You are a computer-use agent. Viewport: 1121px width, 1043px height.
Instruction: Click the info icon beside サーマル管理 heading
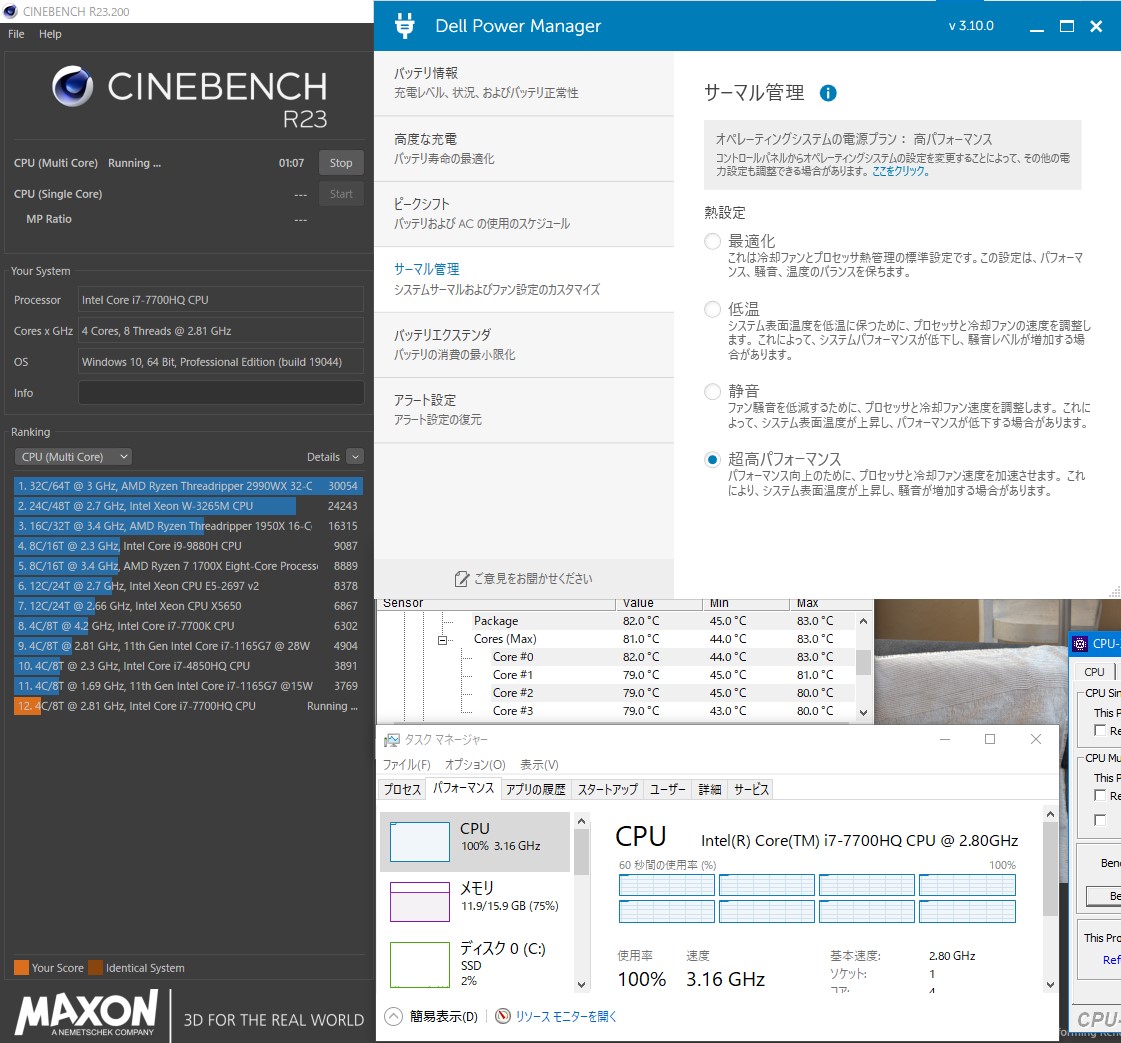click(x=828, y=93)
